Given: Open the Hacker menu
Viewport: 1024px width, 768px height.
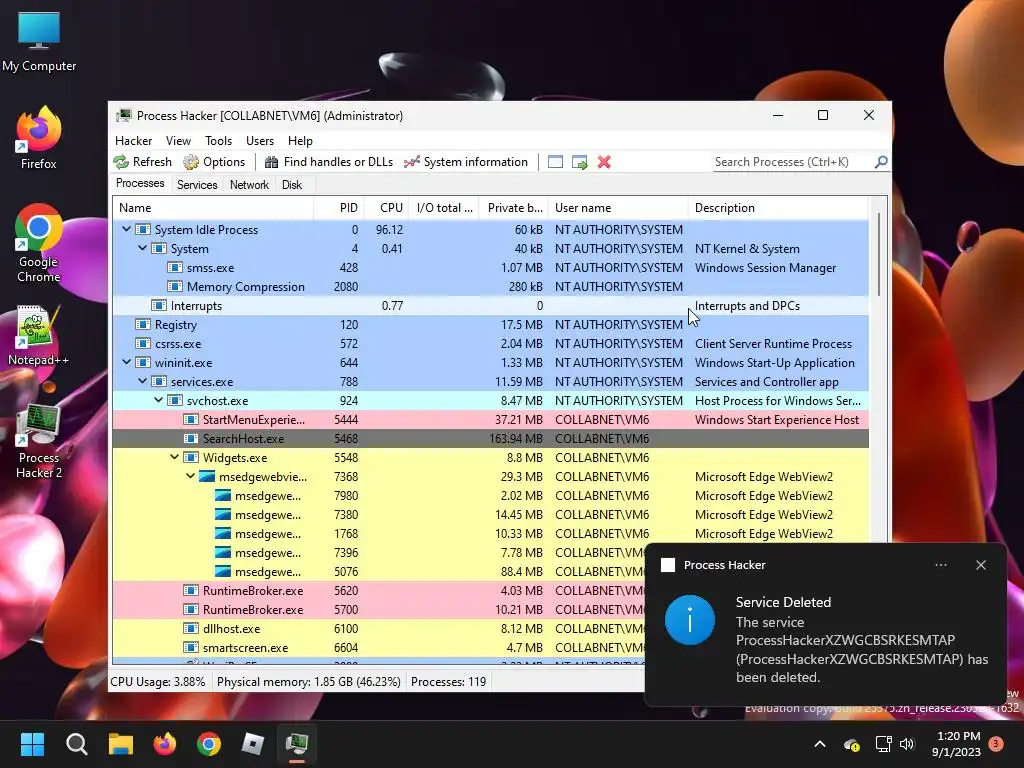Looking at the screenshot, I should coord(133,140).
